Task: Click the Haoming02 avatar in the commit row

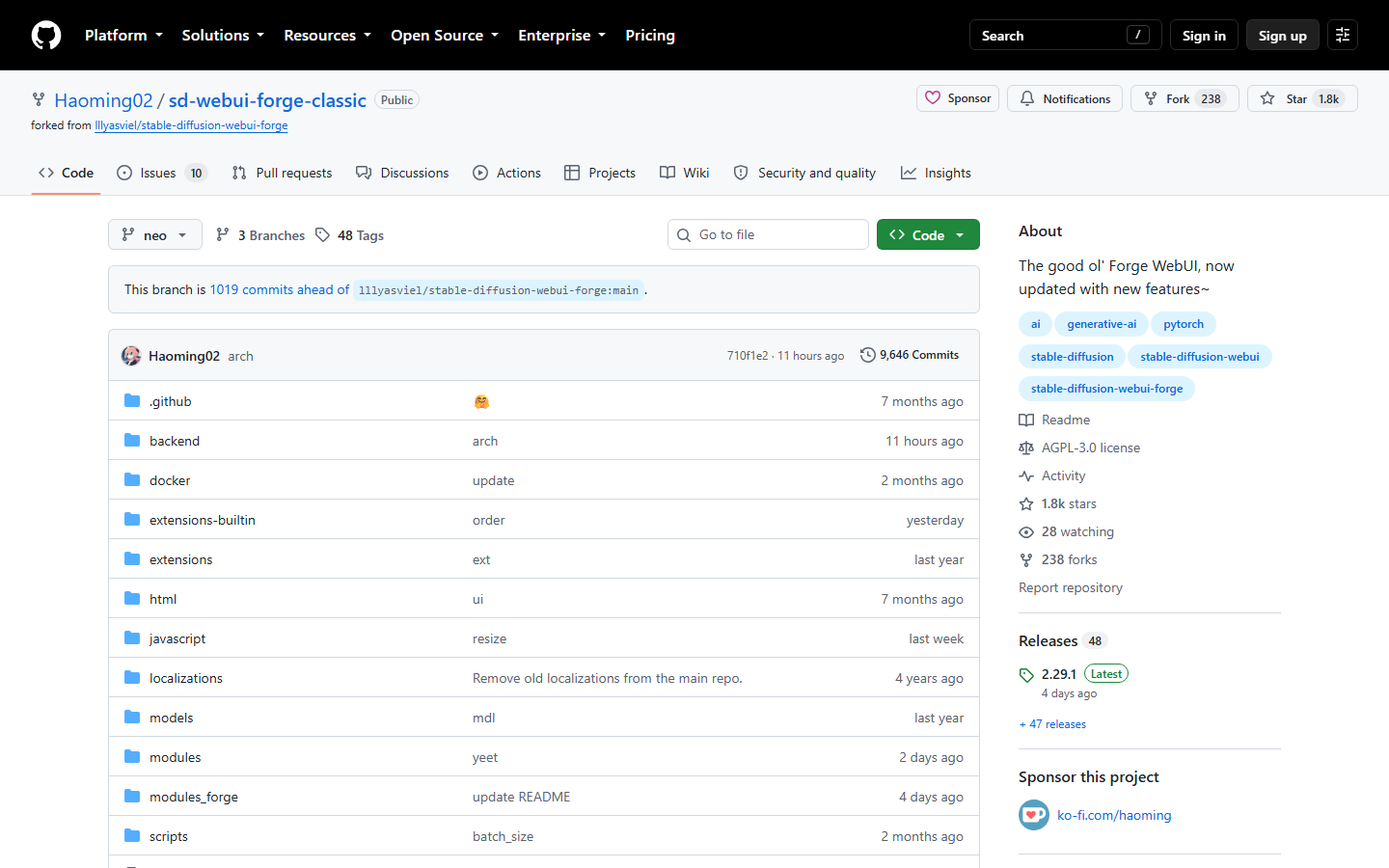Action: point(131,356)
